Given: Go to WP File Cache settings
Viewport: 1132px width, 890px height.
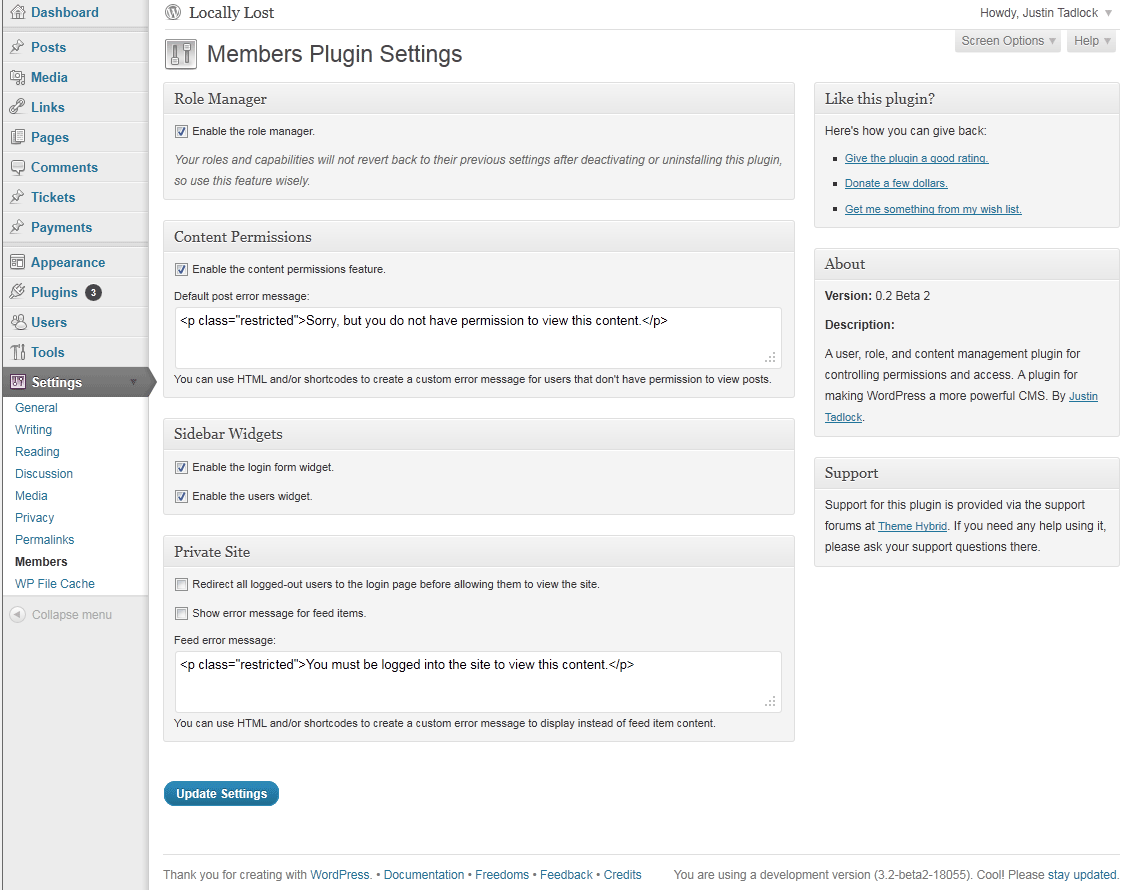Looking at the screenshot, I should click(55, 584).
